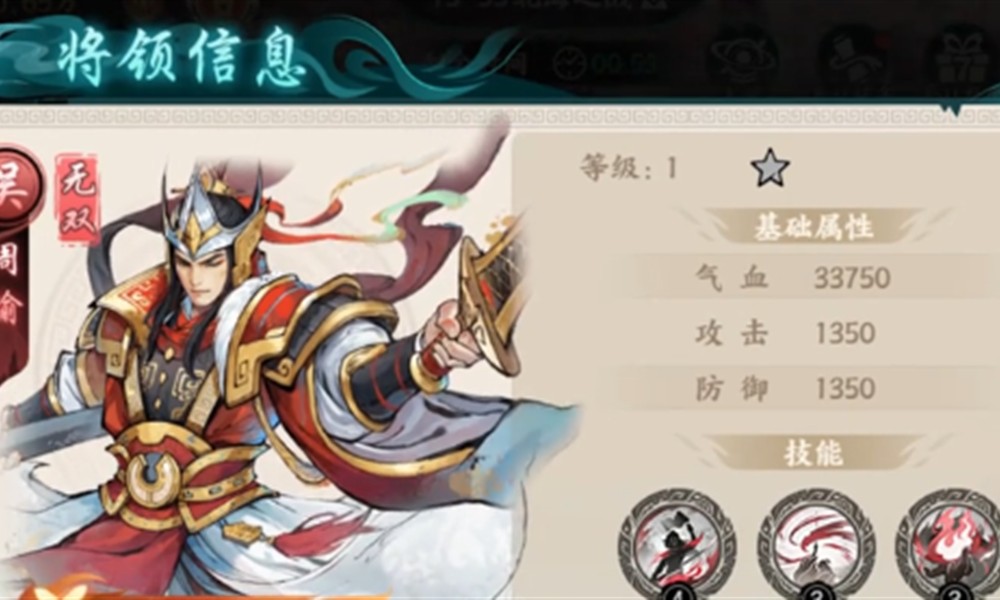The height and width of the screenshot is (600, 1000).
Task: Open the first skill icon with hammer figure
Action: pyautogui.click(x=677, y=546)
